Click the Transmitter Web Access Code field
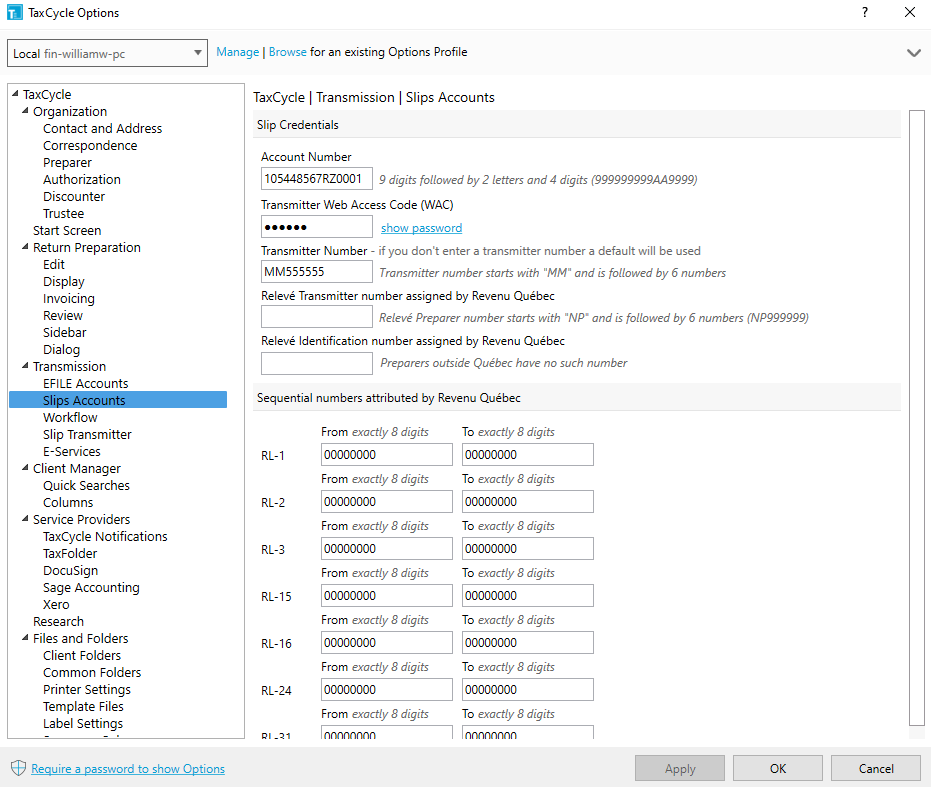 click(317, 227)
